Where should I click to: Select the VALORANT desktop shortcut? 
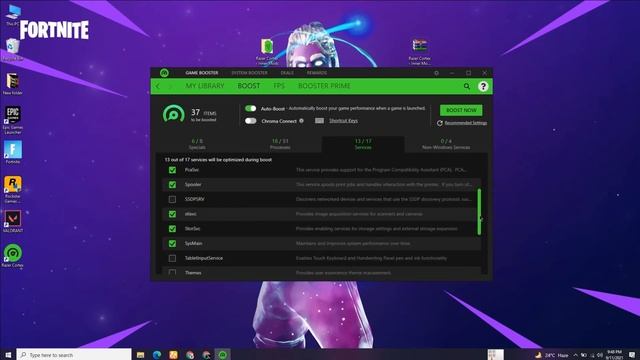point(13,222)
